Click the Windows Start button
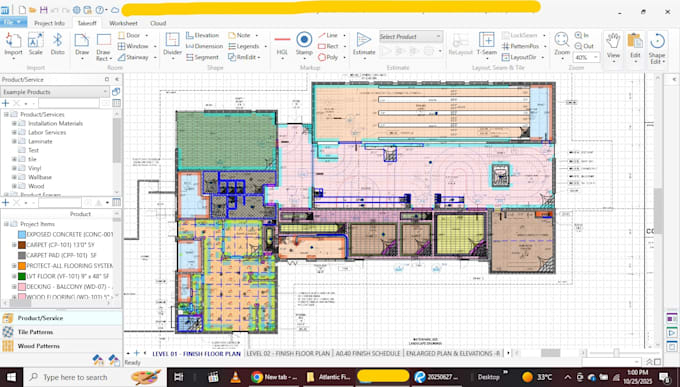The width and height of the screenshot is (680, 387). point(11,377)
